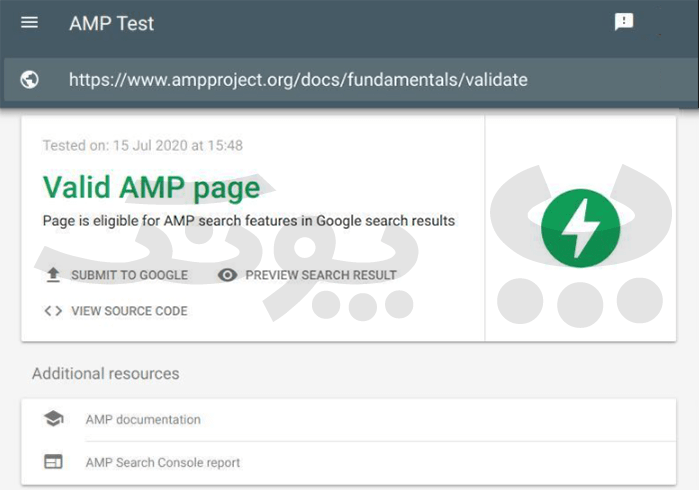Screen dimensions: 700x490
Task: Click the eye icon for preview
Action: (227, 275)
